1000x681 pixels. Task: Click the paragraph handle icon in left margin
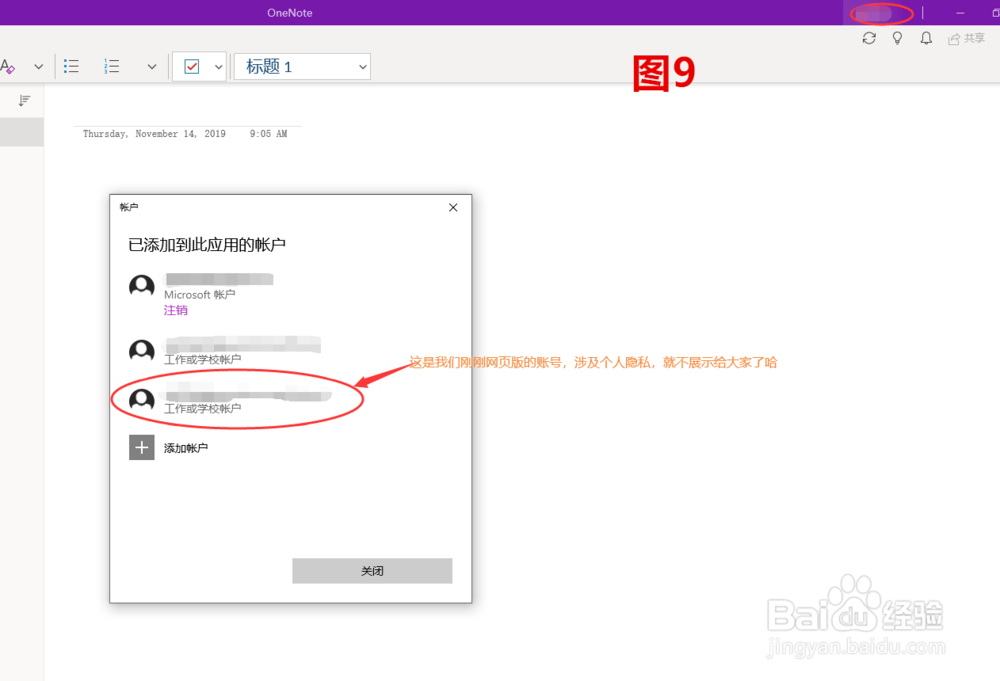coord(25,100)
